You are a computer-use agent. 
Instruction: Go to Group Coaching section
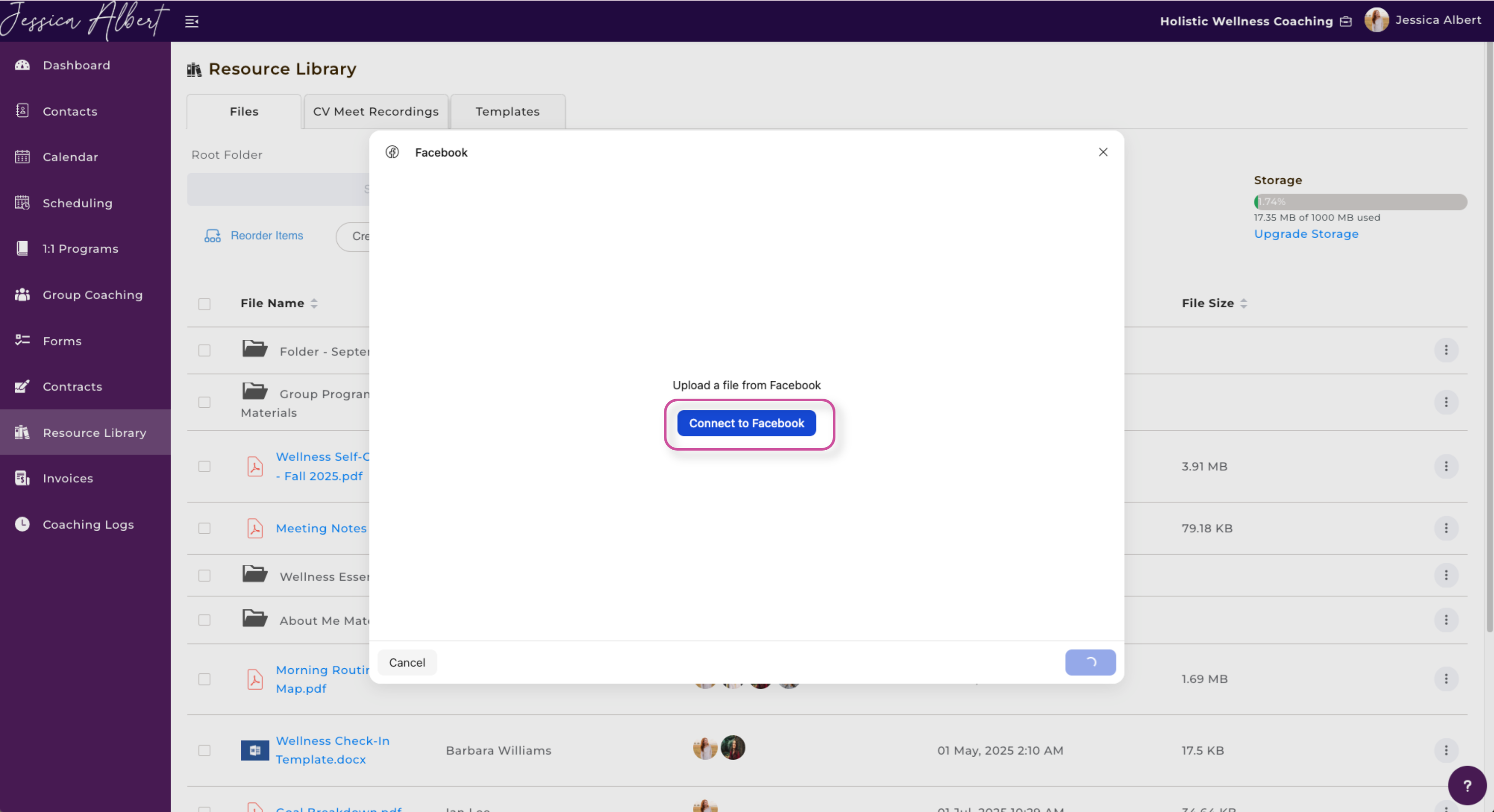click(x=92, y=294)
